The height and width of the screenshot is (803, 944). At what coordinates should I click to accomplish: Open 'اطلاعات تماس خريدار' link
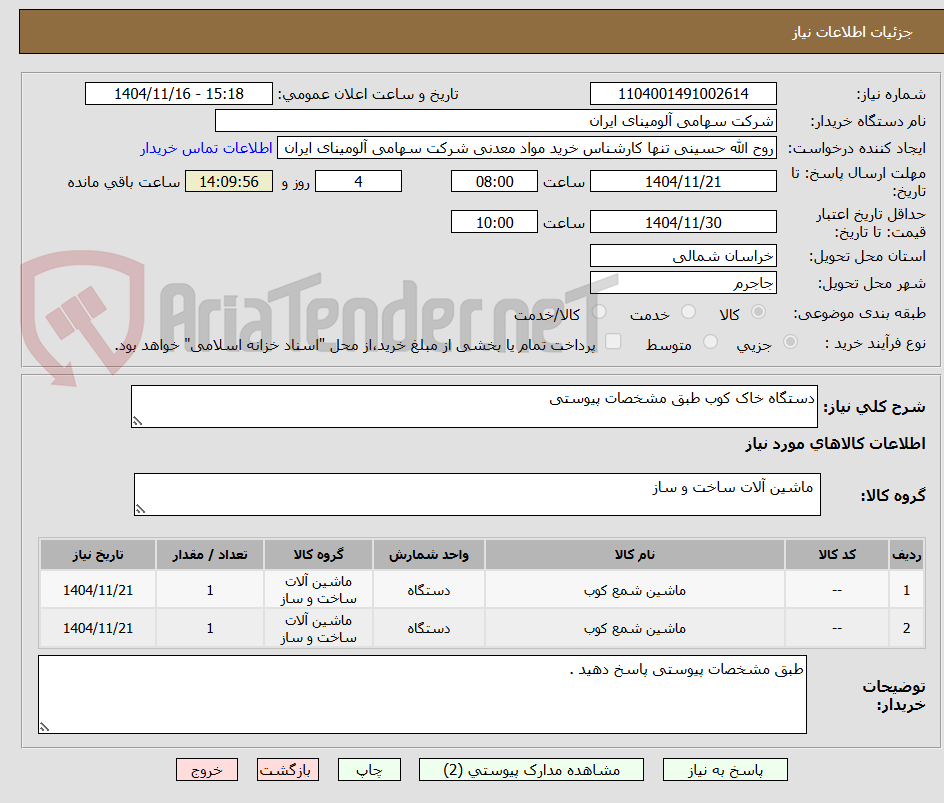point(206,148)
